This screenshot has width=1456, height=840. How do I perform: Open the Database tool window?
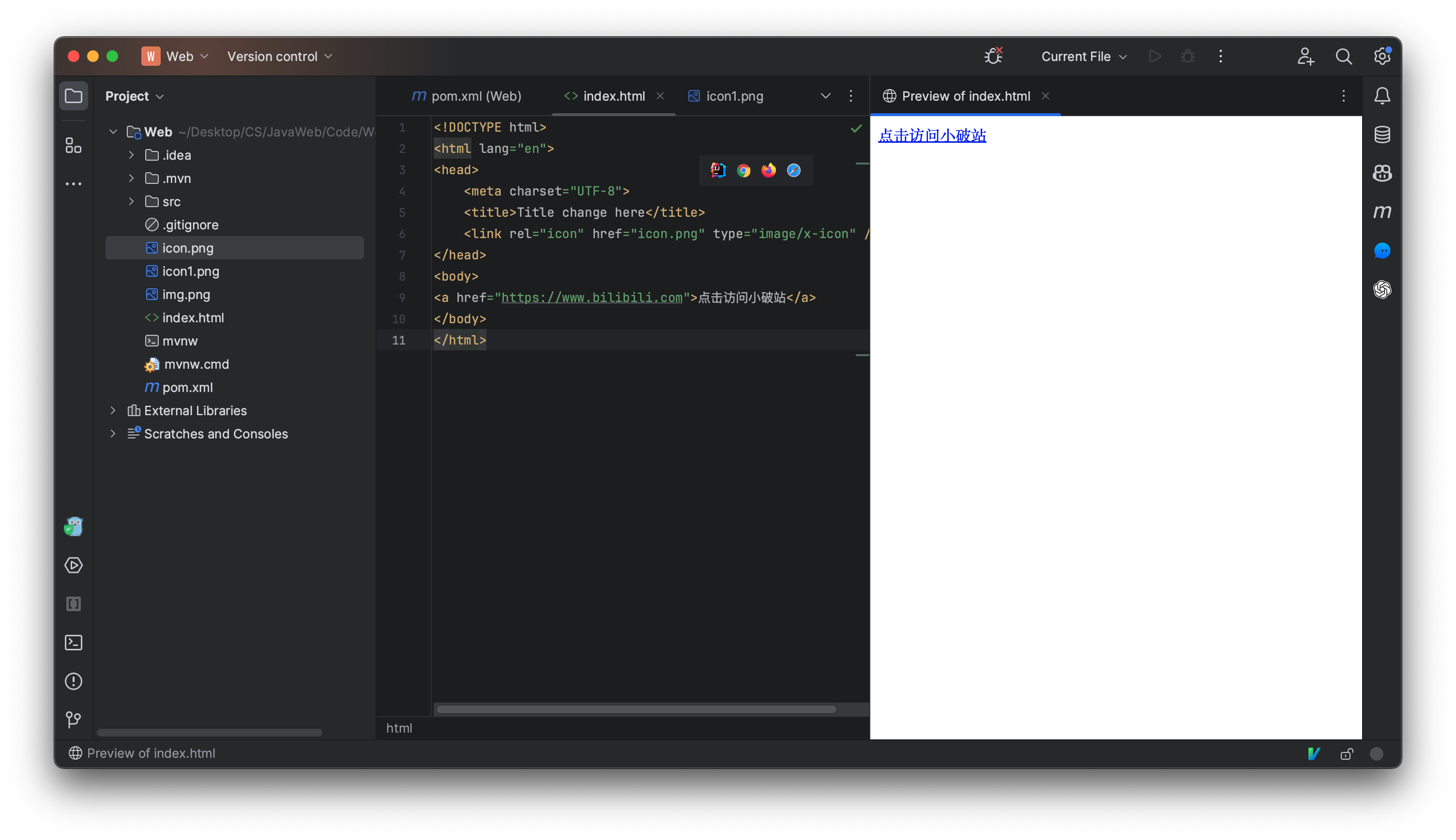coord(1382,135)
